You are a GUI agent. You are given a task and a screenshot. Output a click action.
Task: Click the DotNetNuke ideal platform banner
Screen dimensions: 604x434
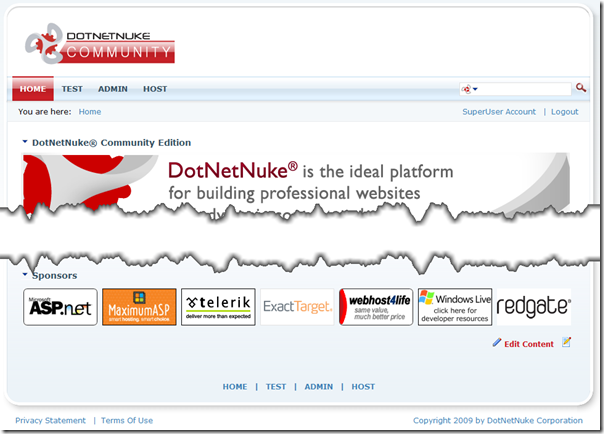click(296, 181)
